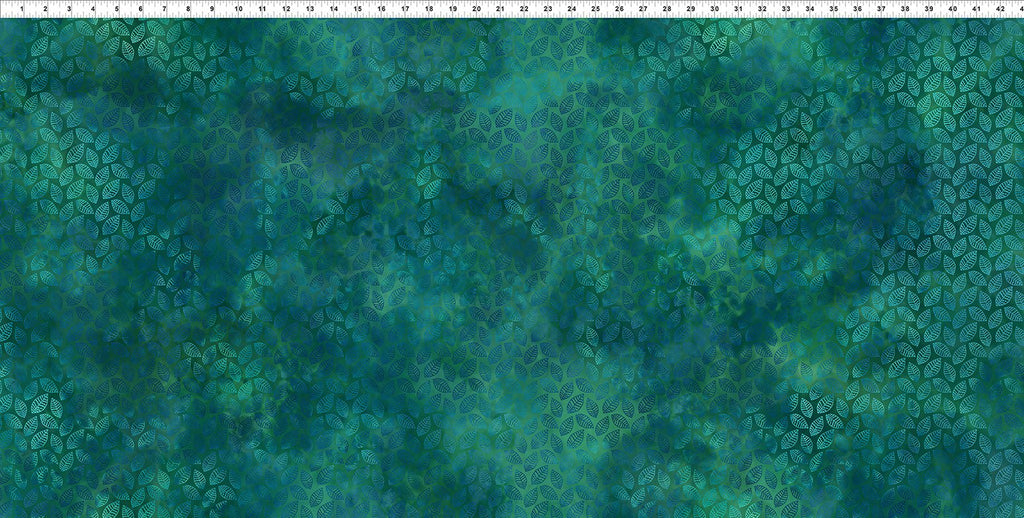Viewport: 1024px width, 518px height.
Task: Click the ruler mark labeled 15
Action: 357,9
